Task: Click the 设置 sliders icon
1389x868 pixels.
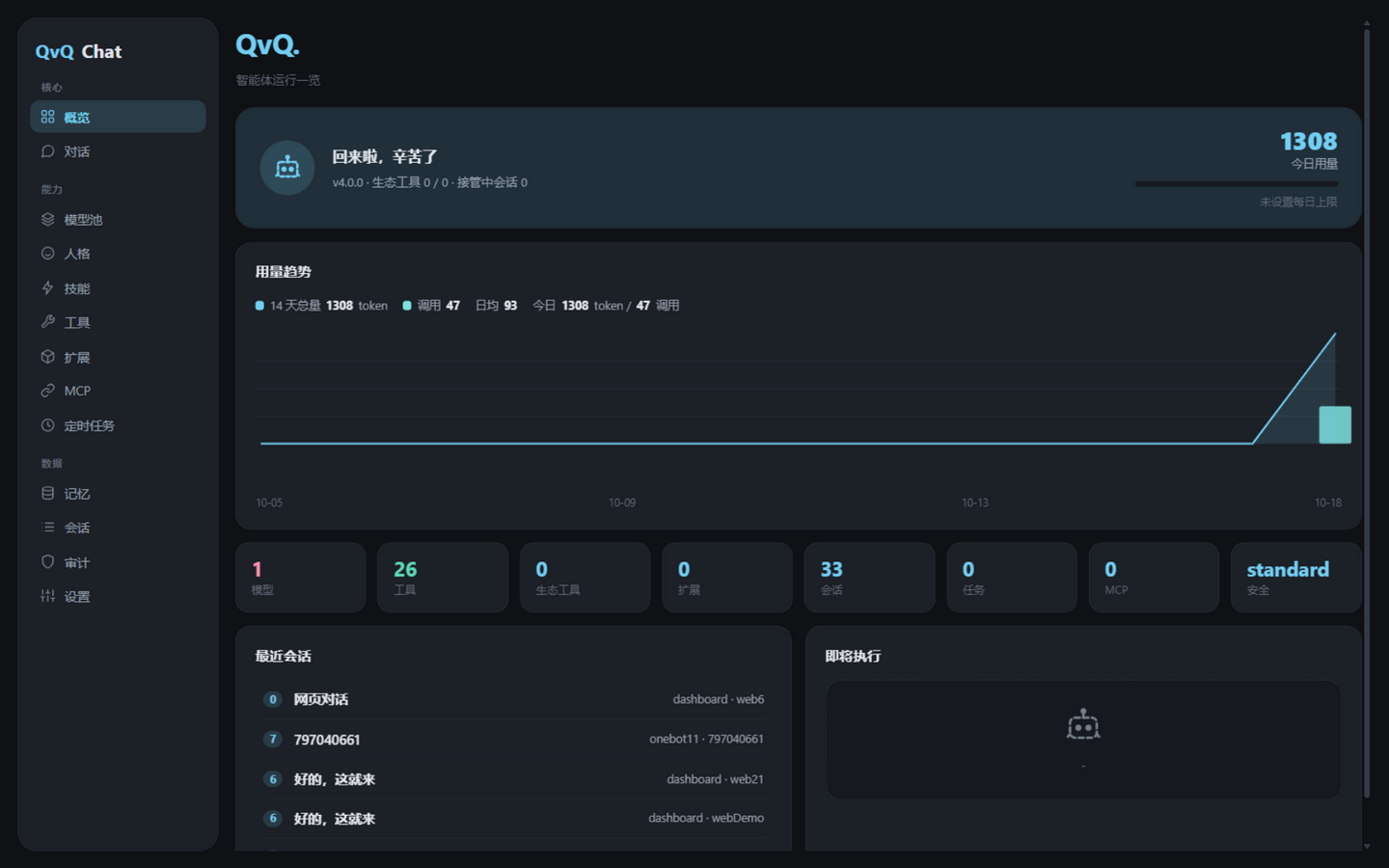Action: pyautogui.click(x=47, y=596)
